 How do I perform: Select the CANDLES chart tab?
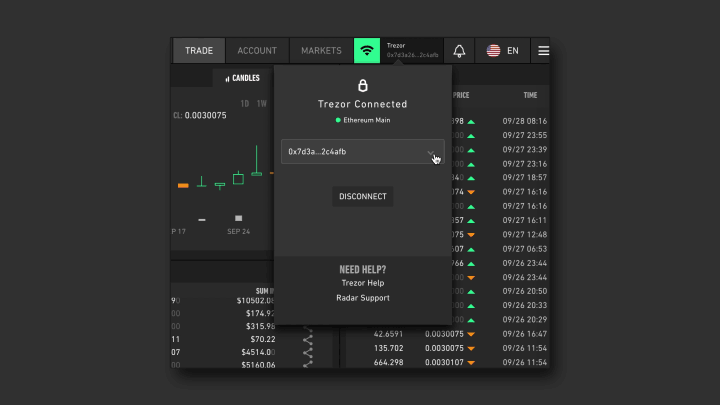click(x=242, y=78)
